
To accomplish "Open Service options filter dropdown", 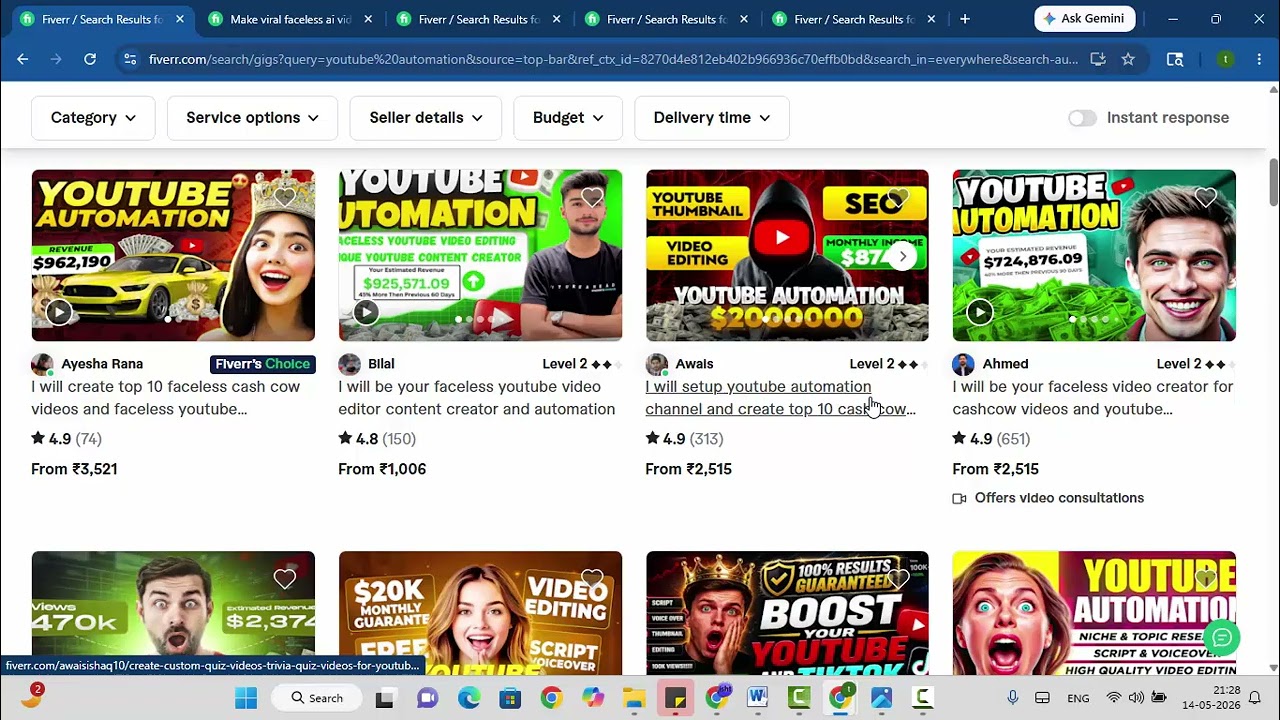I will point(252,118).
